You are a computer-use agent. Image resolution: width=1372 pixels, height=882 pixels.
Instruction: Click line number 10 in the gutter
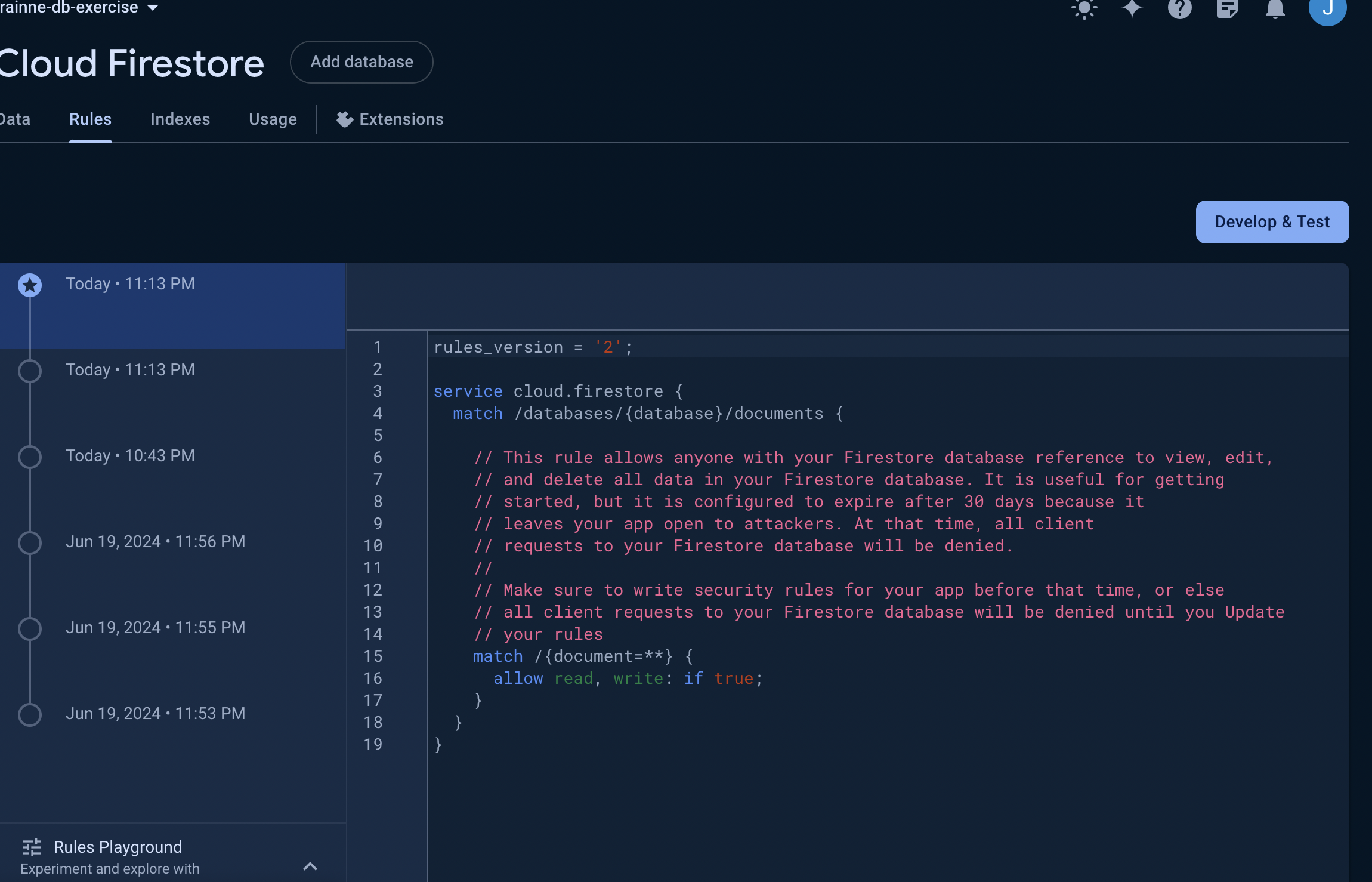click(373, 546)
